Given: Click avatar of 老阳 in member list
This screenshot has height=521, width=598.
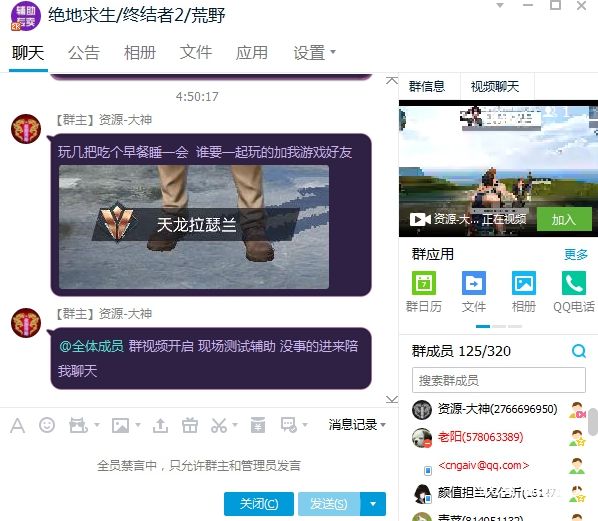Looking at the screenshot, I should [422, 437].
